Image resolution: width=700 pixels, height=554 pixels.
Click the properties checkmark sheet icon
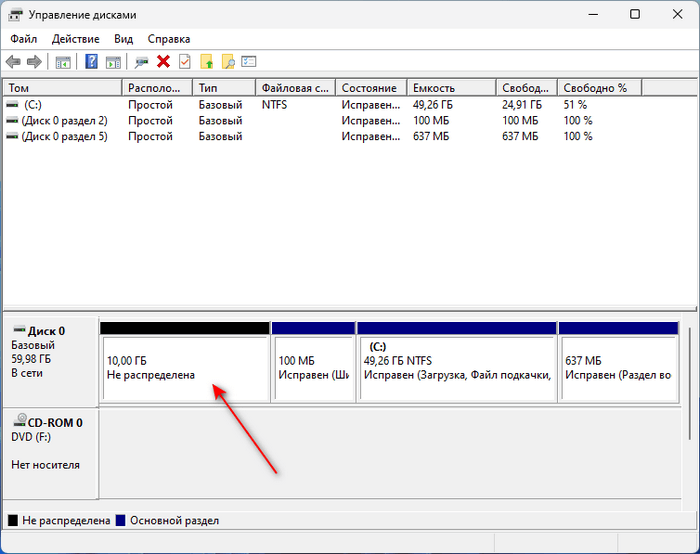184,62
